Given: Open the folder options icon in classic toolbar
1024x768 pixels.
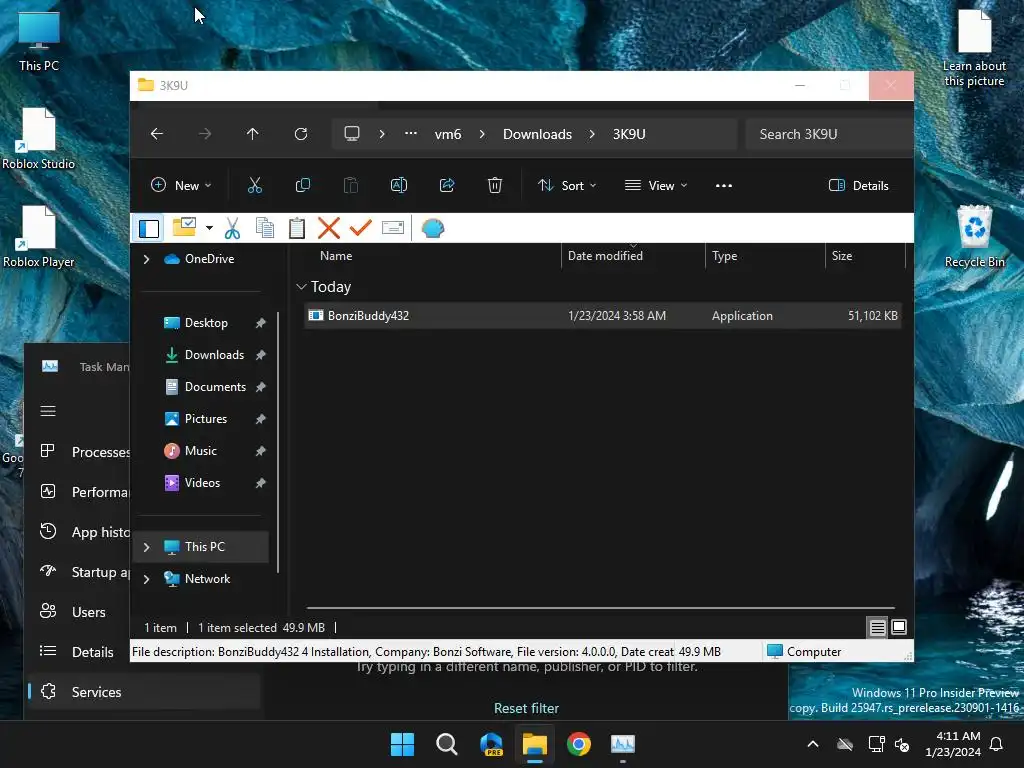Looking at the screenshot, I should coord(184,227).
